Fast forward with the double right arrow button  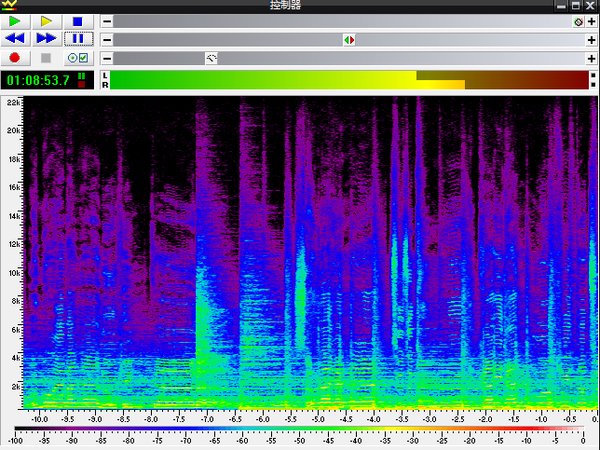(x=46, y=39)
